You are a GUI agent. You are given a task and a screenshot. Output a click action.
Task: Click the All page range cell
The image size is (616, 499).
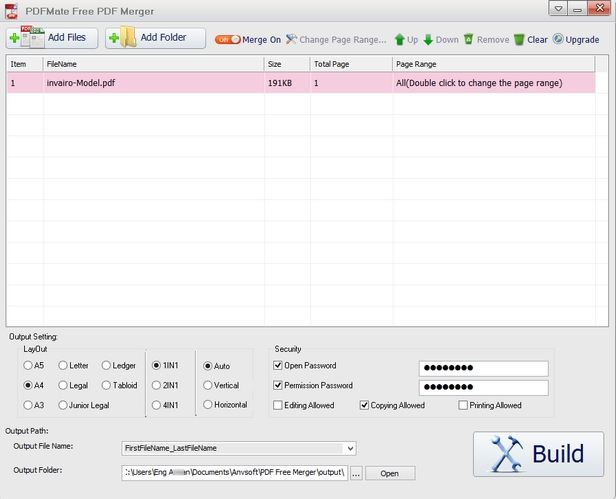[494, 83]
